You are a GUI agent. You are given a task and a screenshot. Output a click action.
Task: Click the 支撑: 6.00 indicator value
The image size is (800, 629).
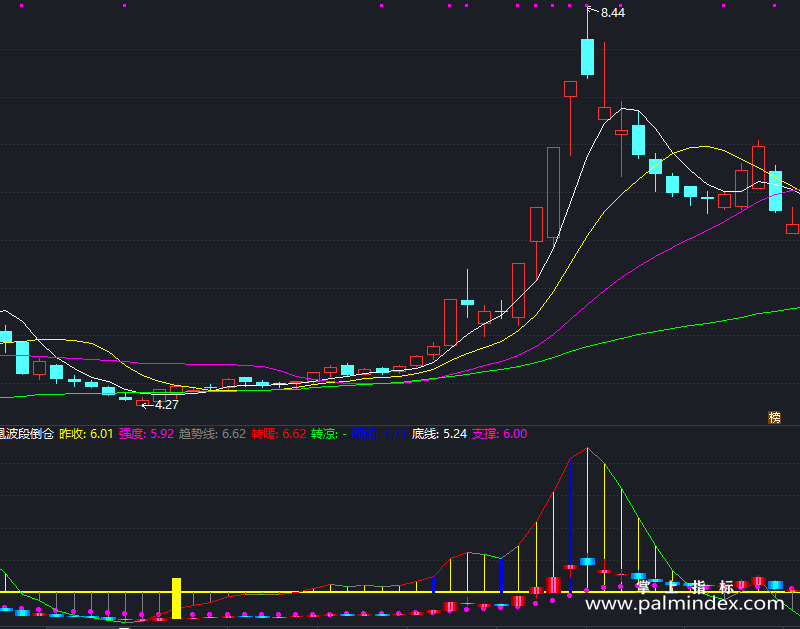point(499,434)
